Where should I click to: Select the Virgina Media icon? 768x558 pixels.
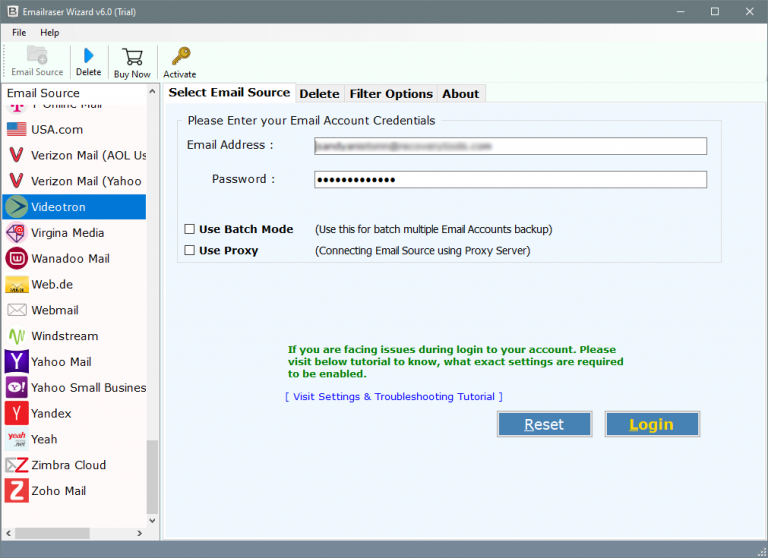click(16, 233)
